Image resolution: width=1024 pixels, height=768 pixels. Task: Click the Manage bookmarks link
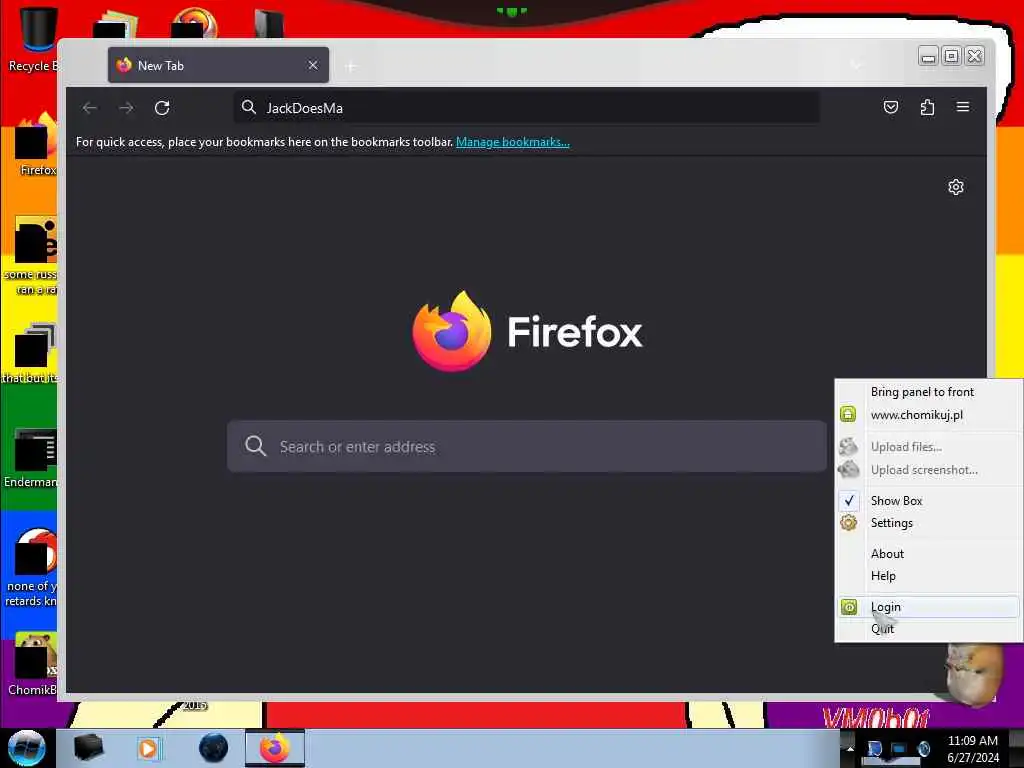[513, 142]
